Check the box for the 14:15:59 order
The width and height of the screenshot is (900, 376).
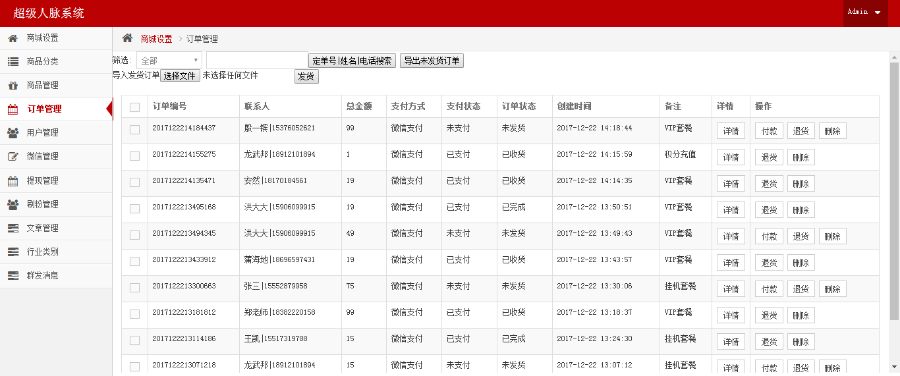(x=135, y=156)
